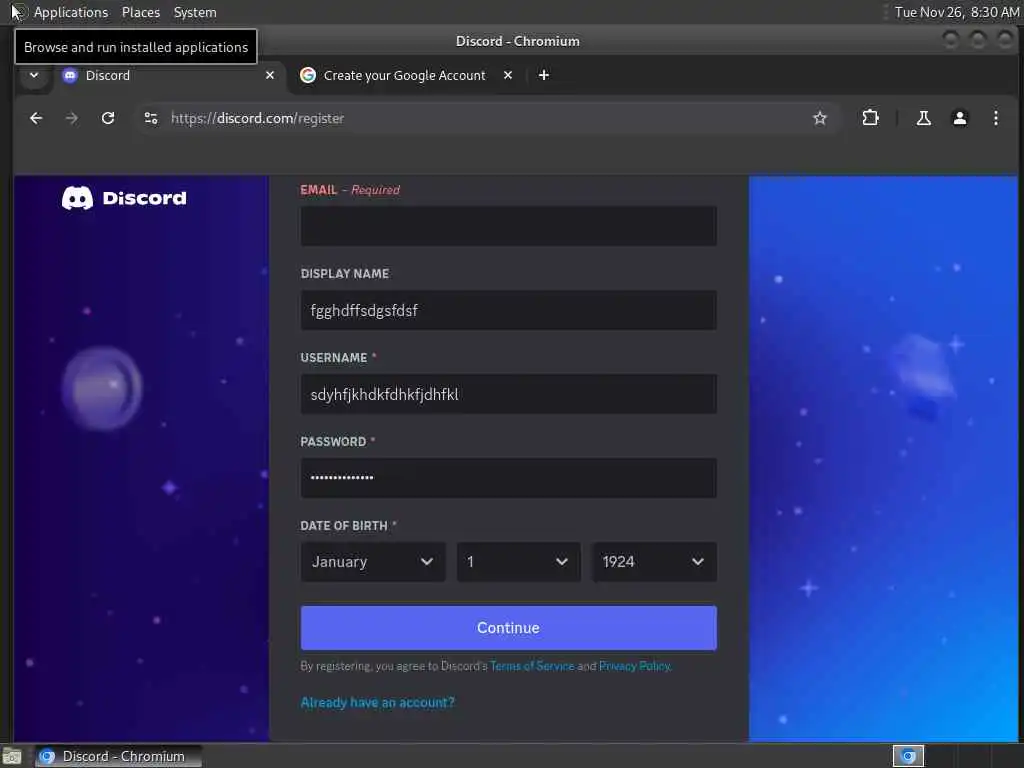Close the Discord tab

[270, 75]
